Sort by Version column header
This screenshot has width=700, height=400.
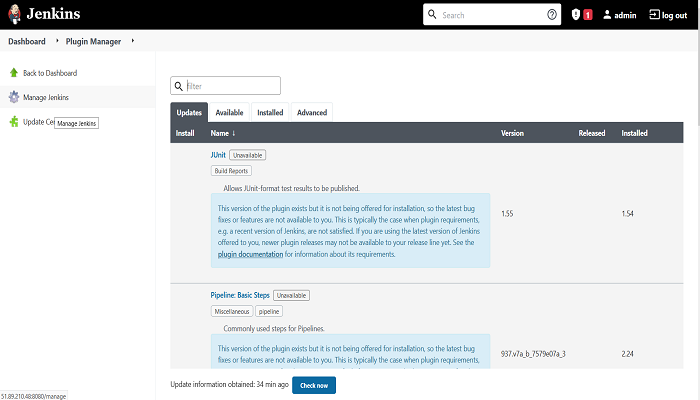512,133
